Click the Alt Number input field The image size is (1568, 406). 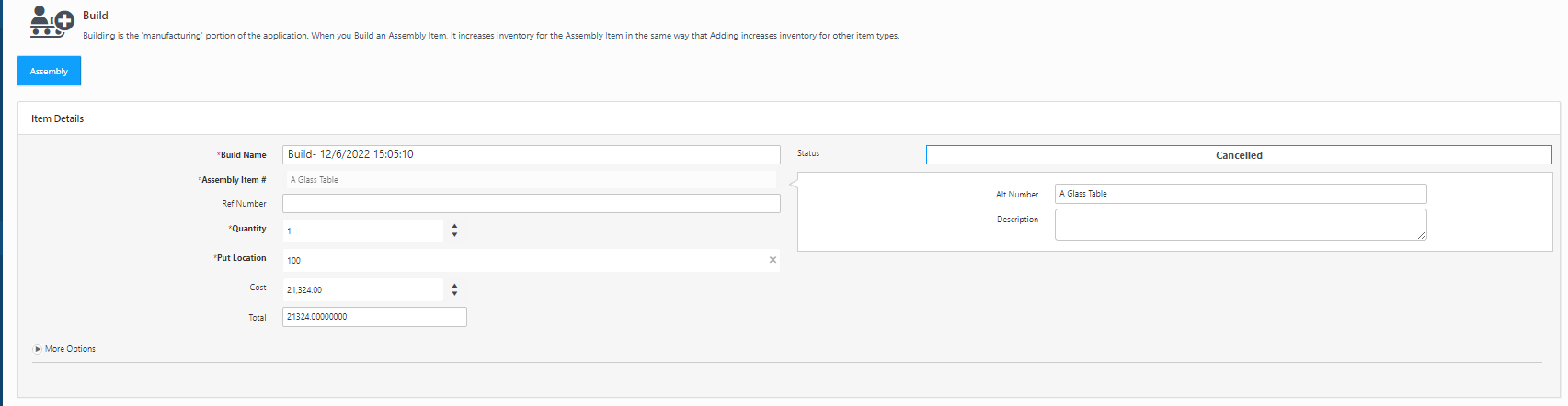1240,194
